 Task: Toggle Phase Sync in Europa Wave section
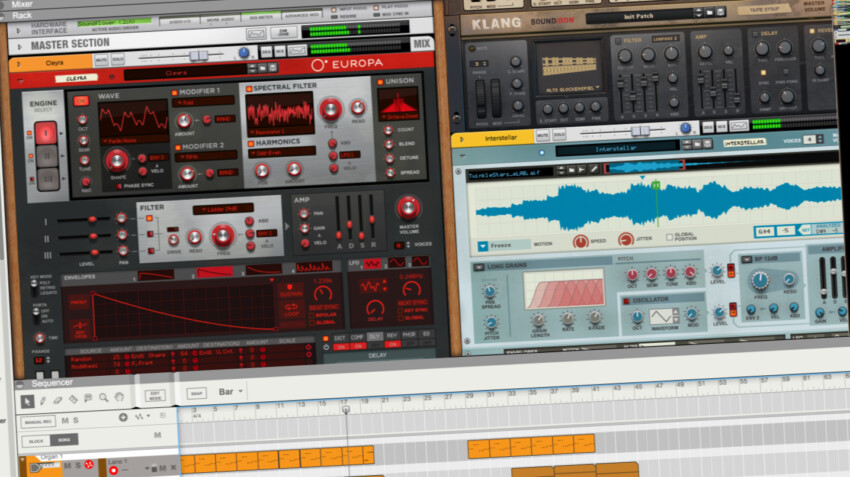119,187
